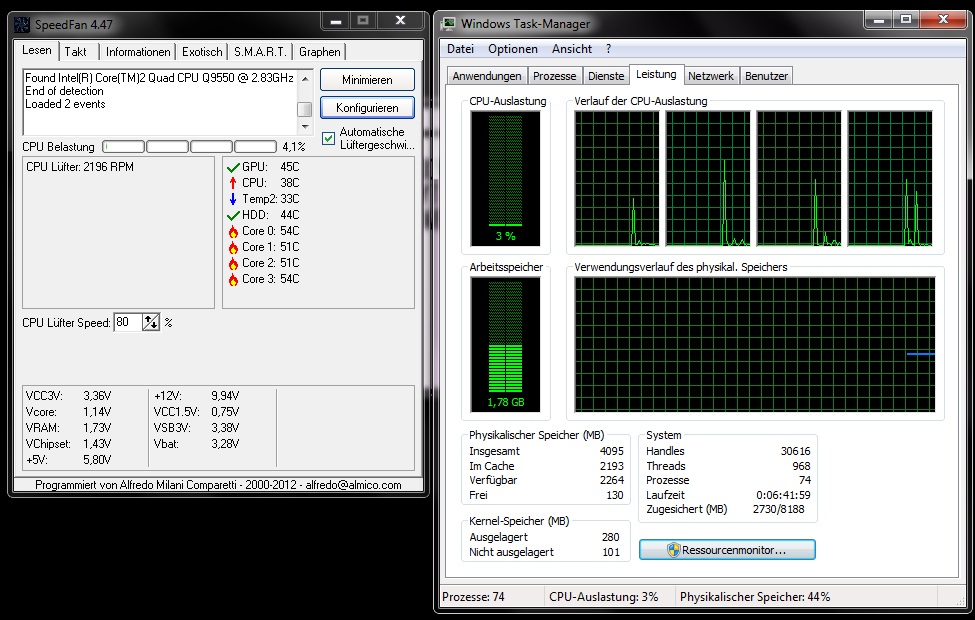Click the CPU-Auslastung 3 % meter

click(x=506, y=178)
